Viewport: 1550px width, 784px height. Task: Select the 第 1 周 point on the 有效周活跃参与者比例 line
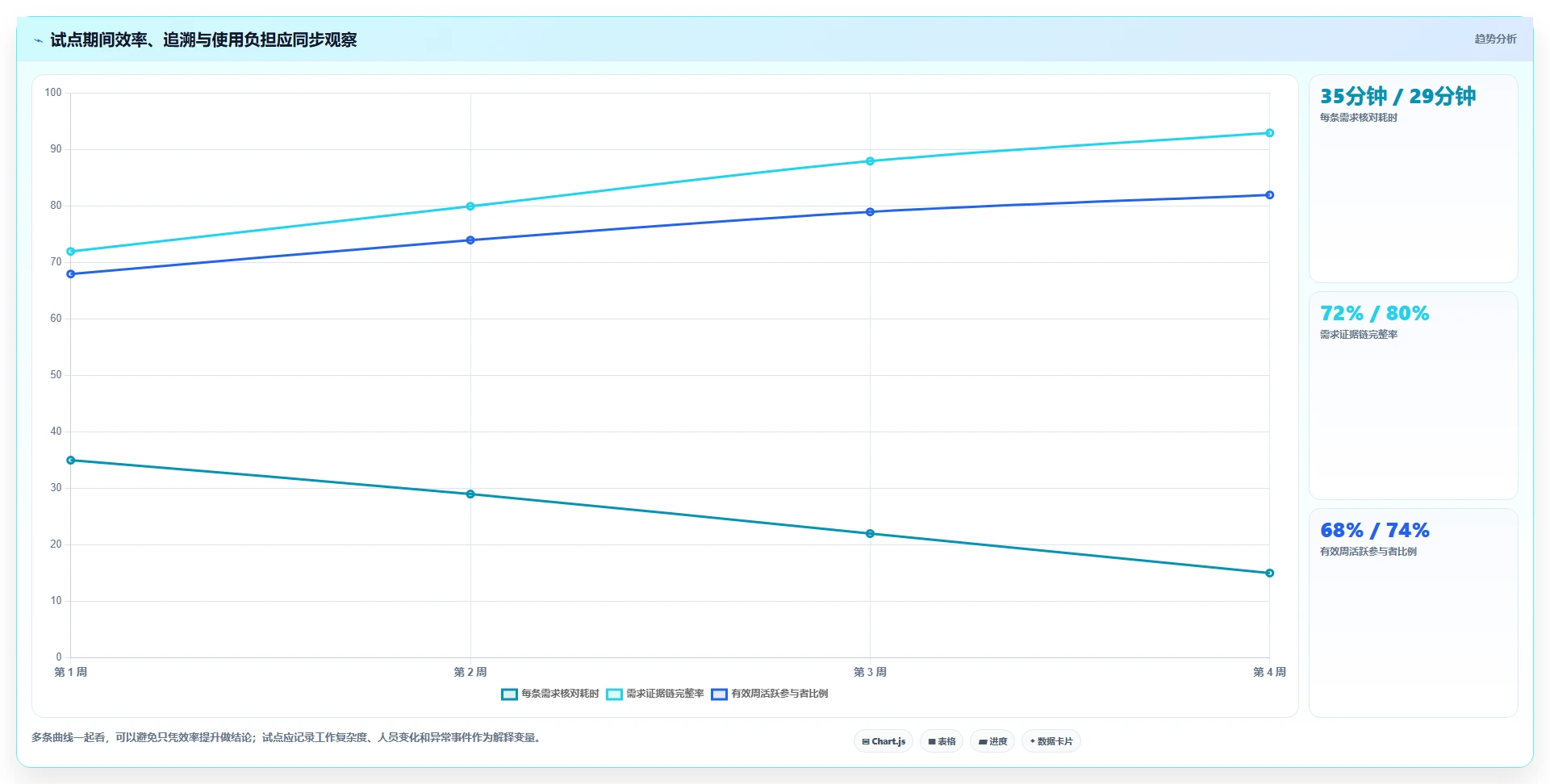point(71,274)
